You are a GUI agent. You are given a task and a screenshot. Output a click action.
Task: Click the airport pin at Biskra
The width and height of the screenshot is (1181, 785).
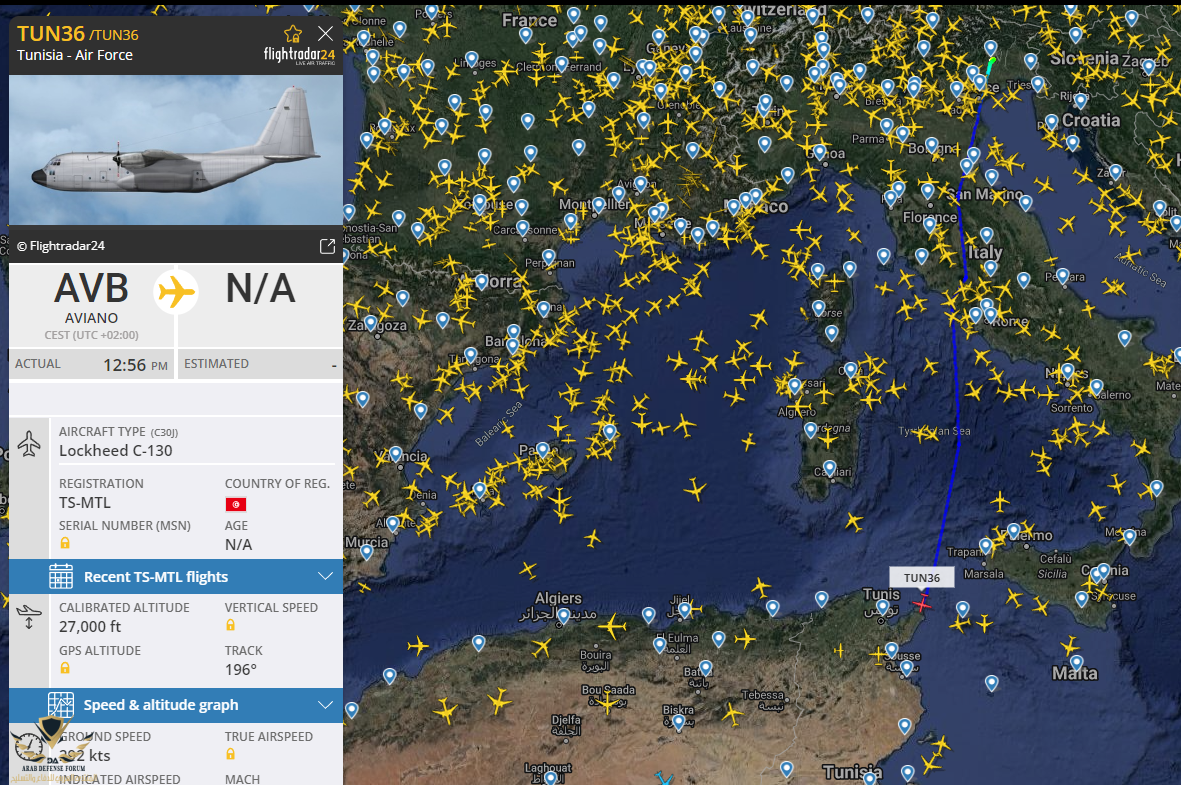[x=679, y=722]
